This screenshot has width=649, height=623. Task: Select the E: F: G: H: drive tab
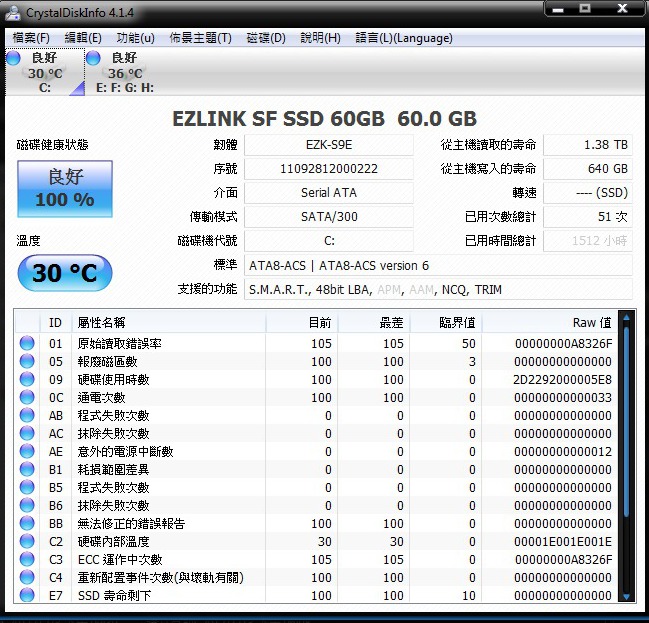(124, 72)
